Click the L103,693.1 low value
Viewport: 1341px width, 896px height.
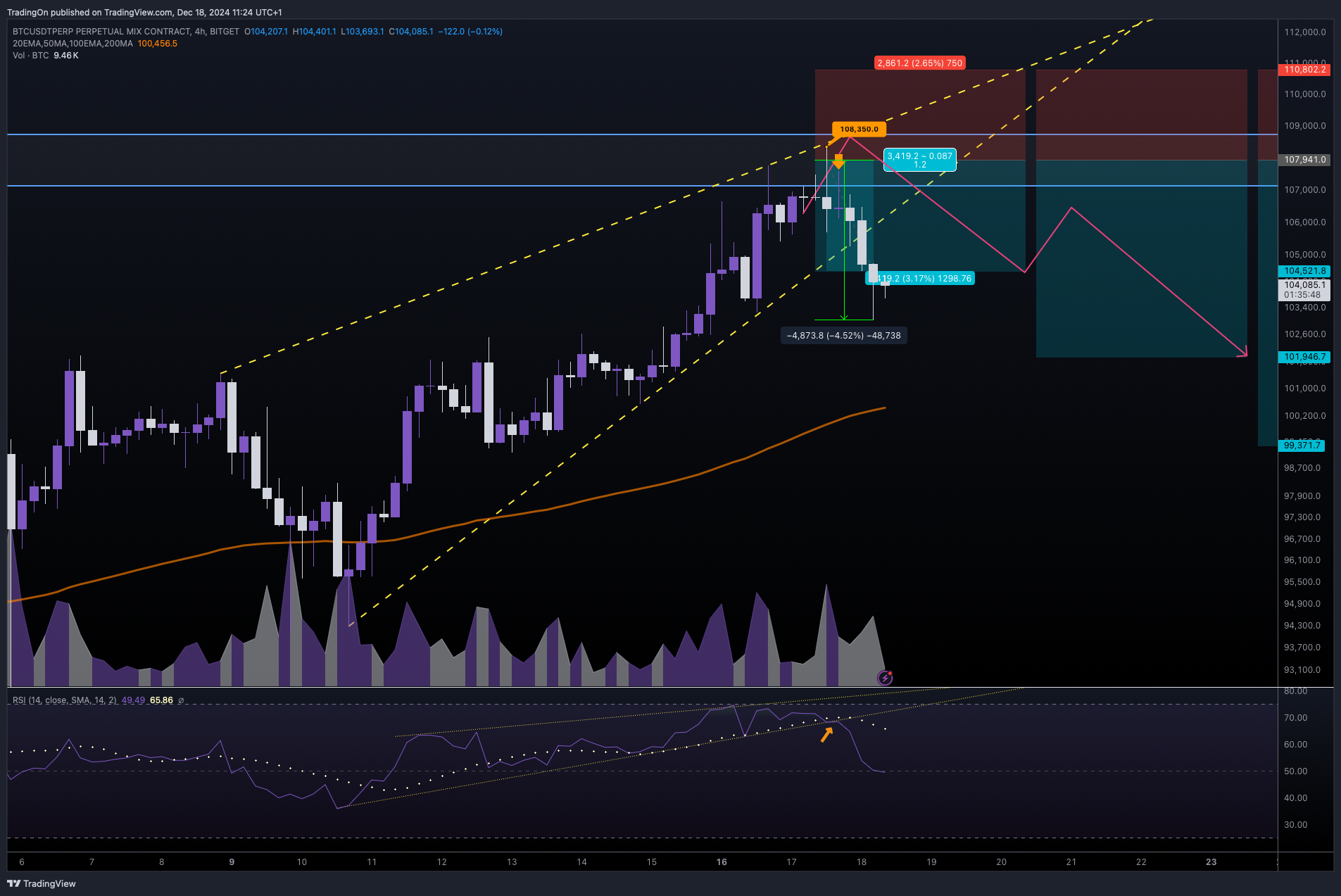point(363,32)
